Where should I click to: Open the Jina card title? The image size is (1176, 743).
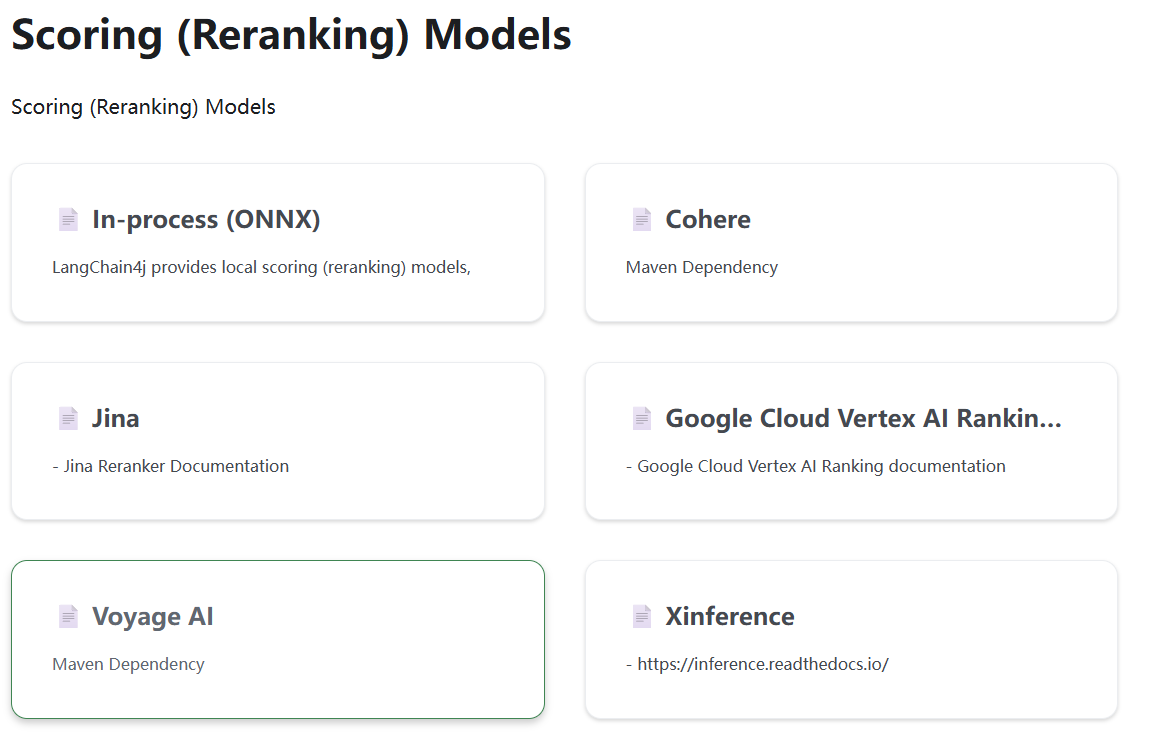pyautogui.click(x=116, y=418)
